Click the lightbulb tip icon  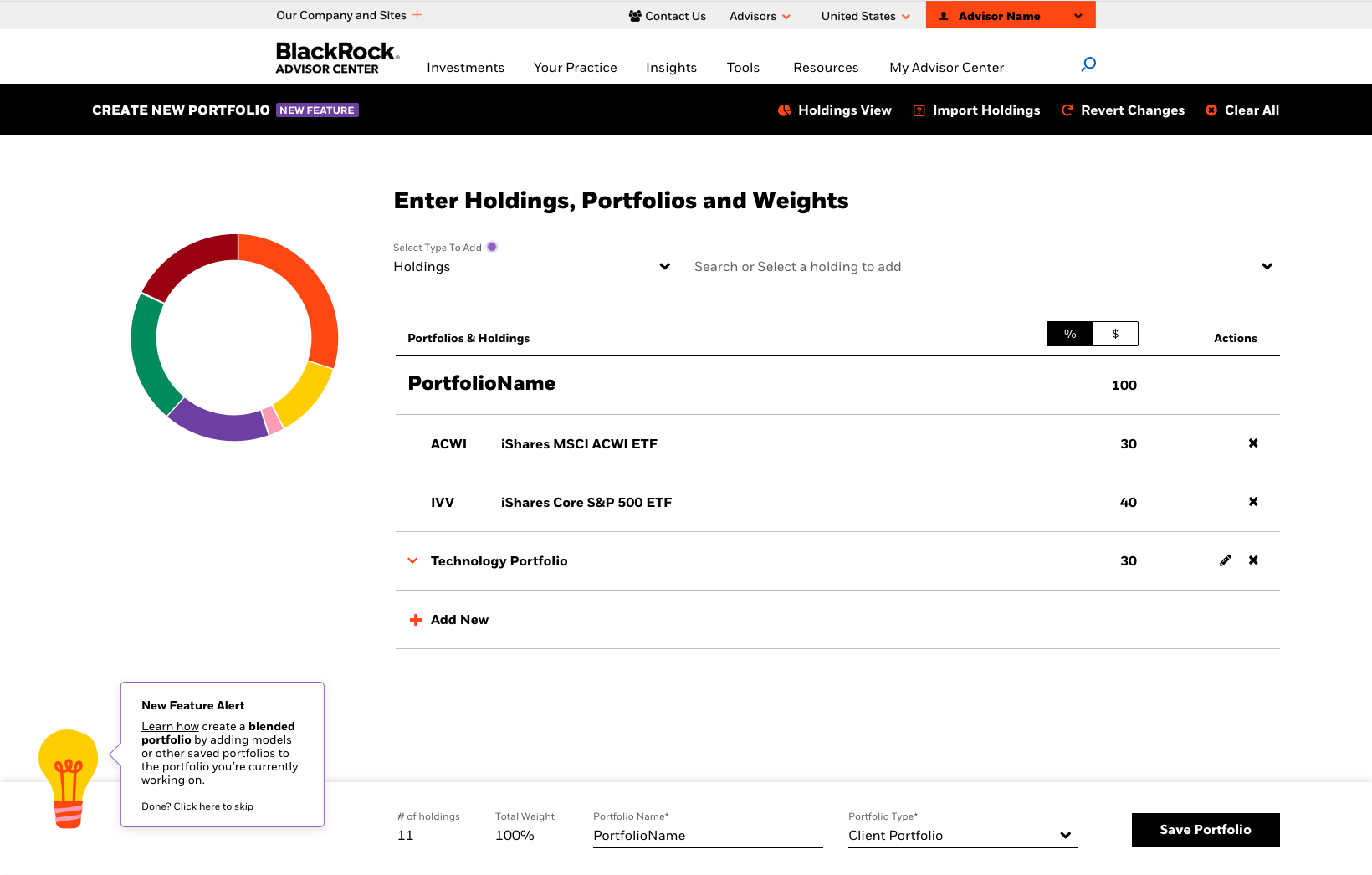point(69,778)
